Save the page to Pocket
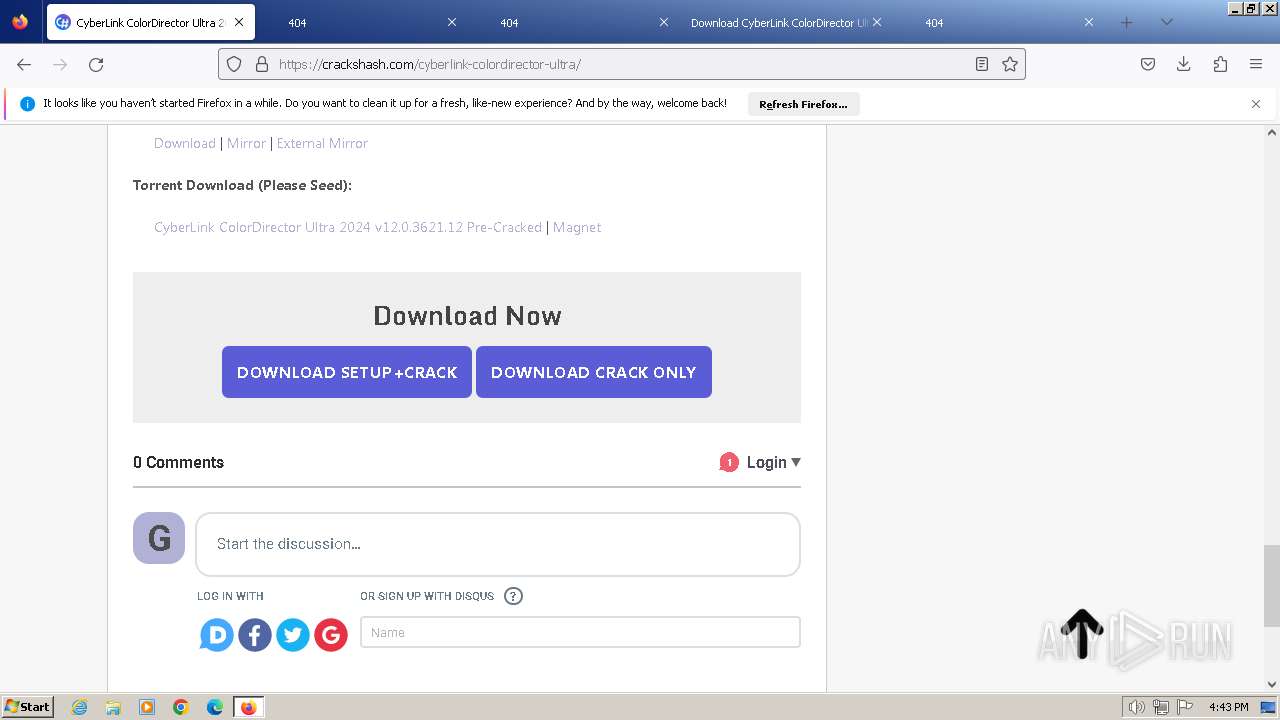Screen dimensions: 1280x720 point(1148,64)
